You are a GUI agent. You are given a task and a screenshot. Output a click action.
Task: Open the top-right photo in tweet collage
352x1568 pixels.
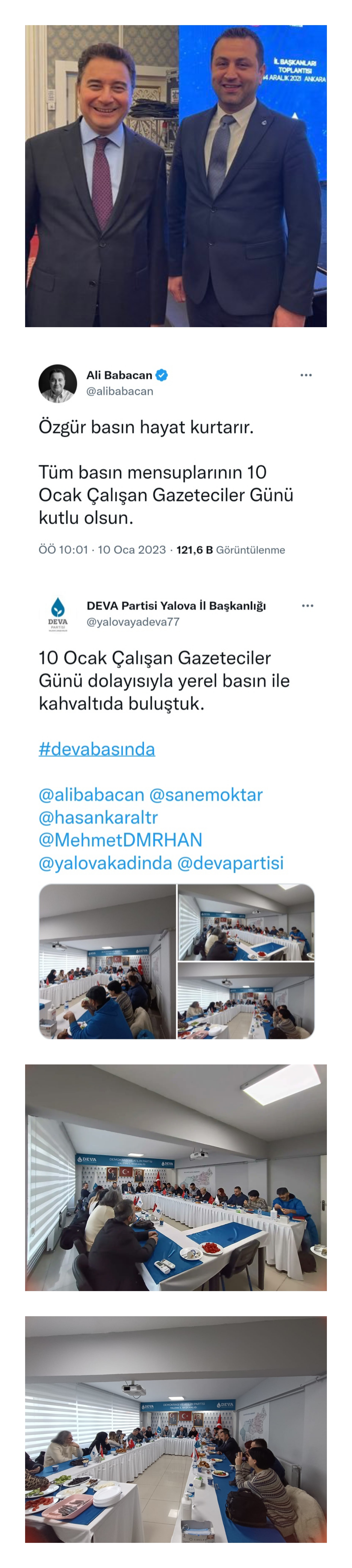[246, 922]
